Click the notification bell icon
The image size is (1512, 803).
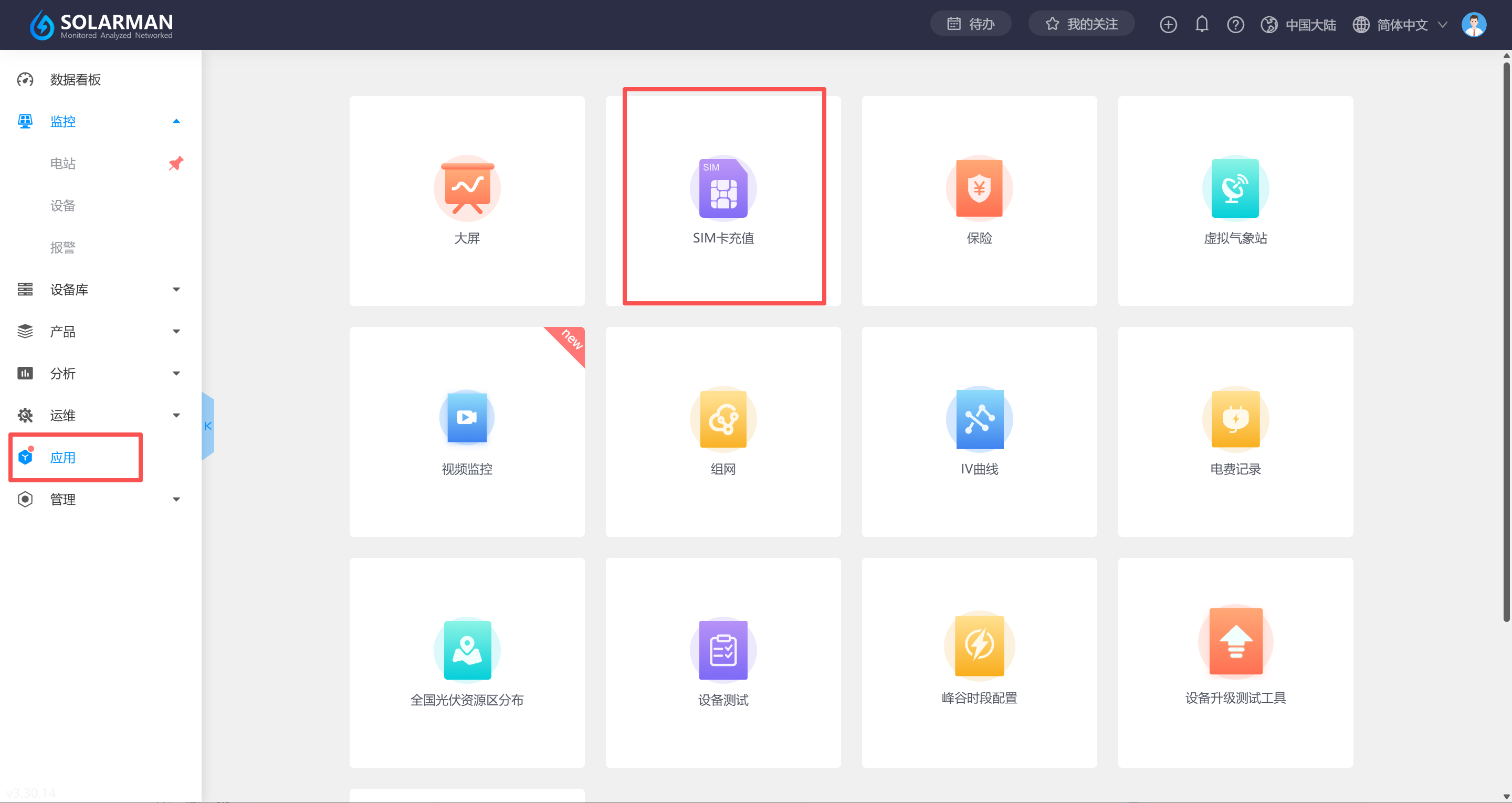click(x=1202, y=25)
